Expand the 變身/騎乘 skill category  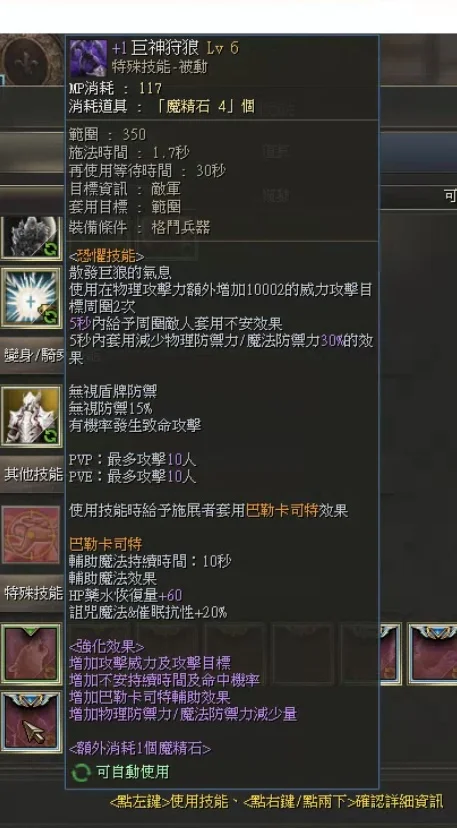(33, 355)
